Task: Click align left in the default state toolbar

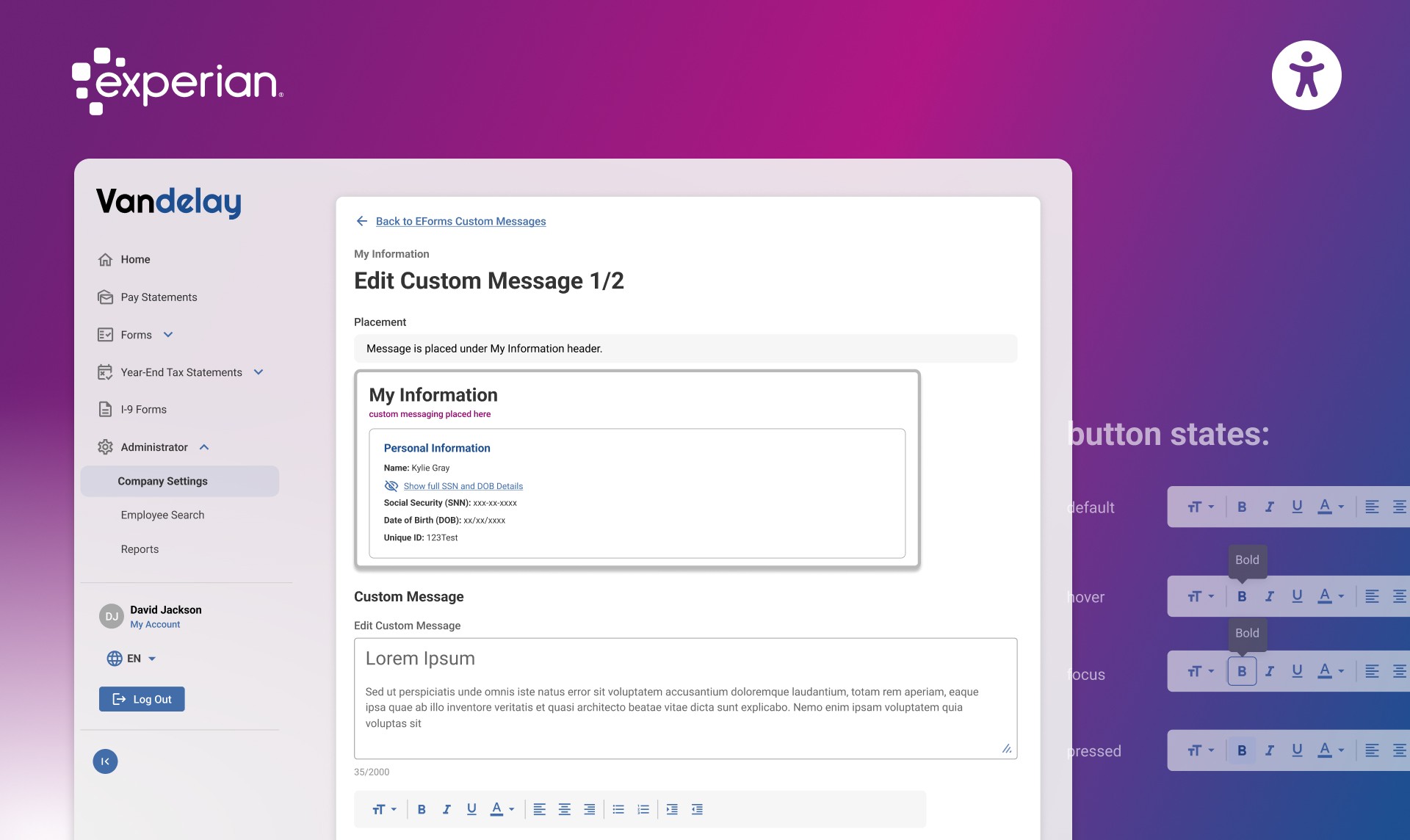Action: [x=1372, y=507]
